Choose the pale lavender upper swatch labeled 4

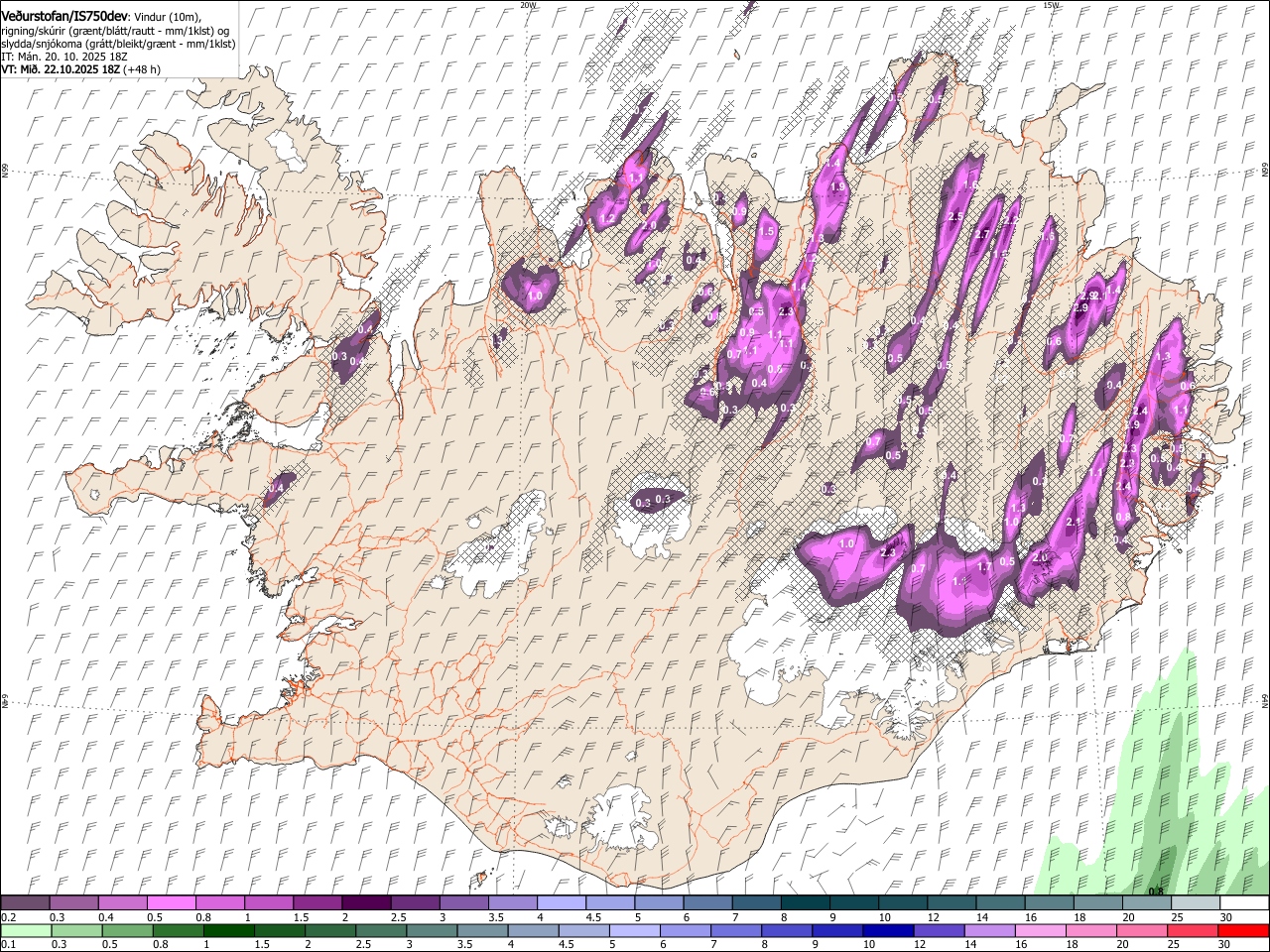tap(561, 903)
